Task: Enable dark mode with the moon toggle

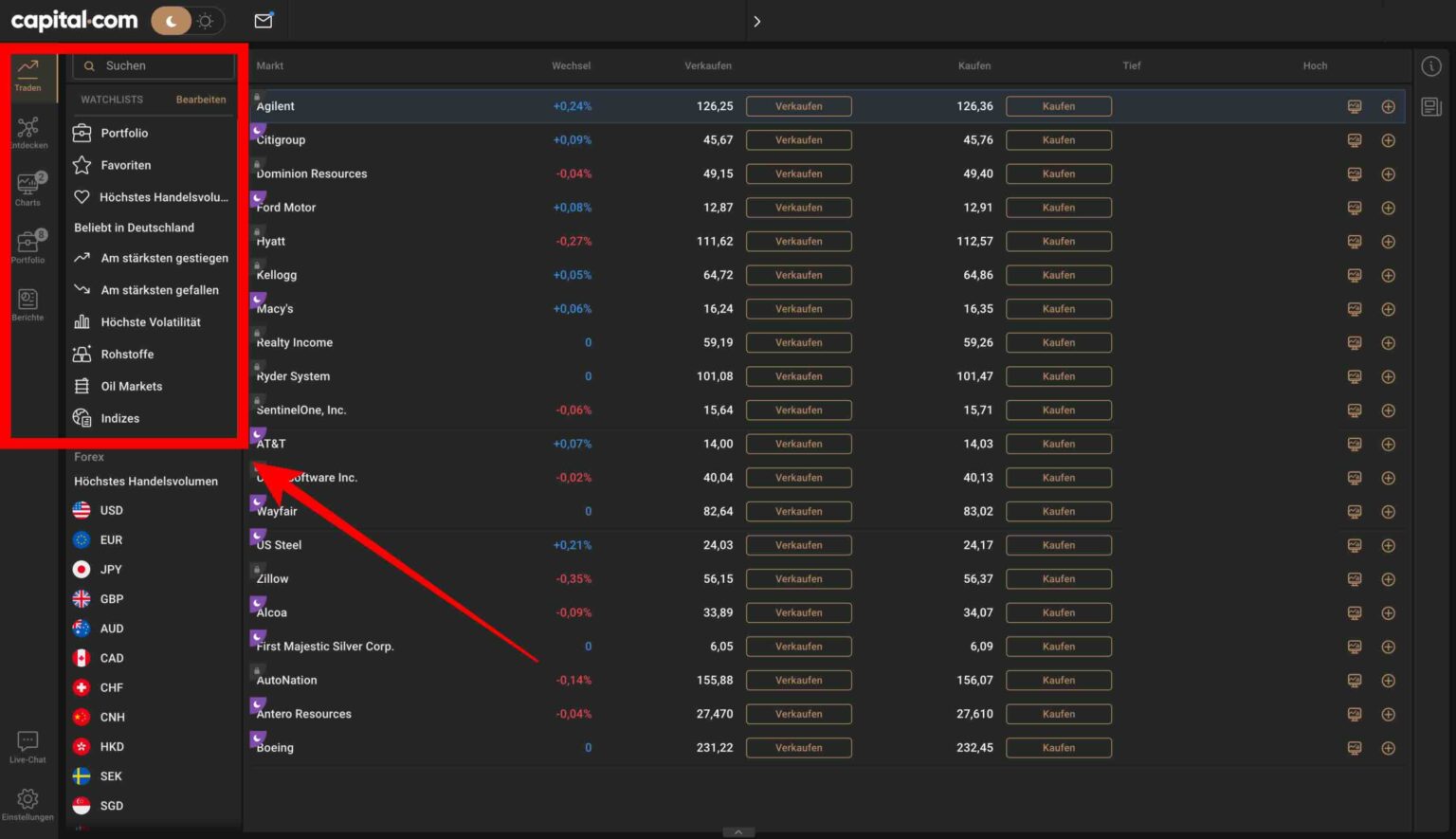Action: coord(171,19)
